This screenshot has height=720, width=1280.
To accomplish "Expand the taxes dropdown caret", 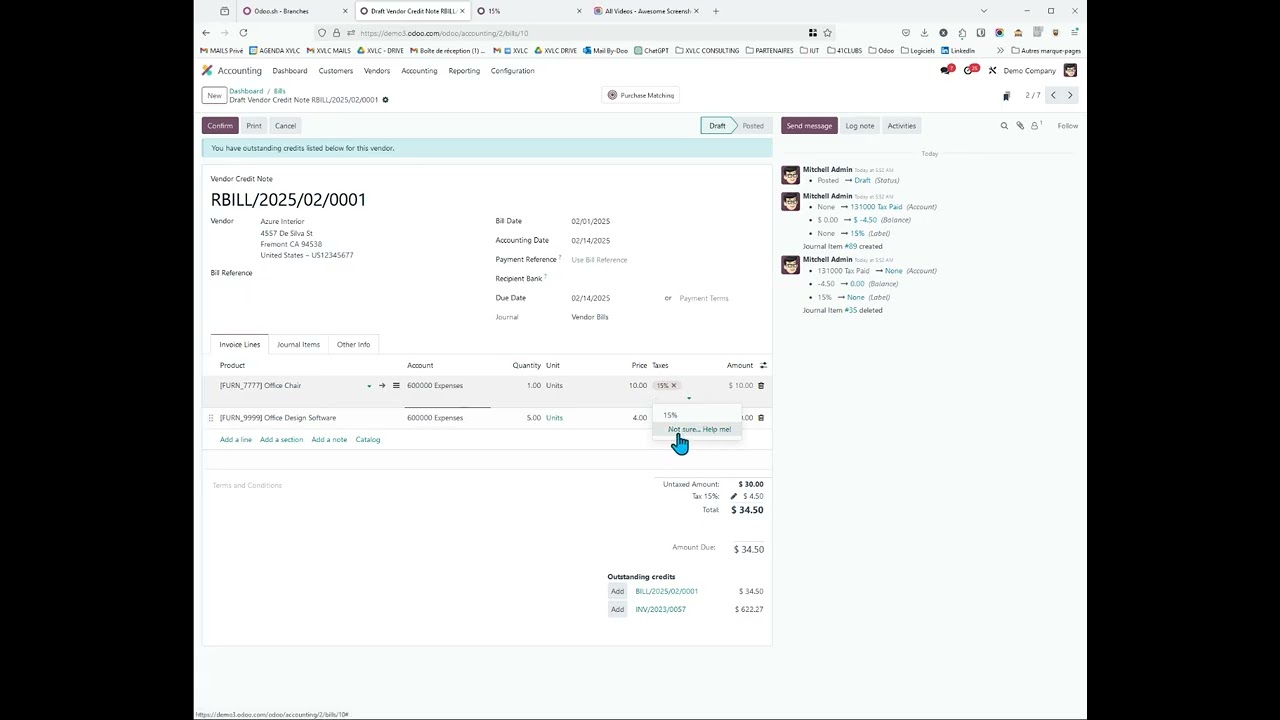I will 688,398.
